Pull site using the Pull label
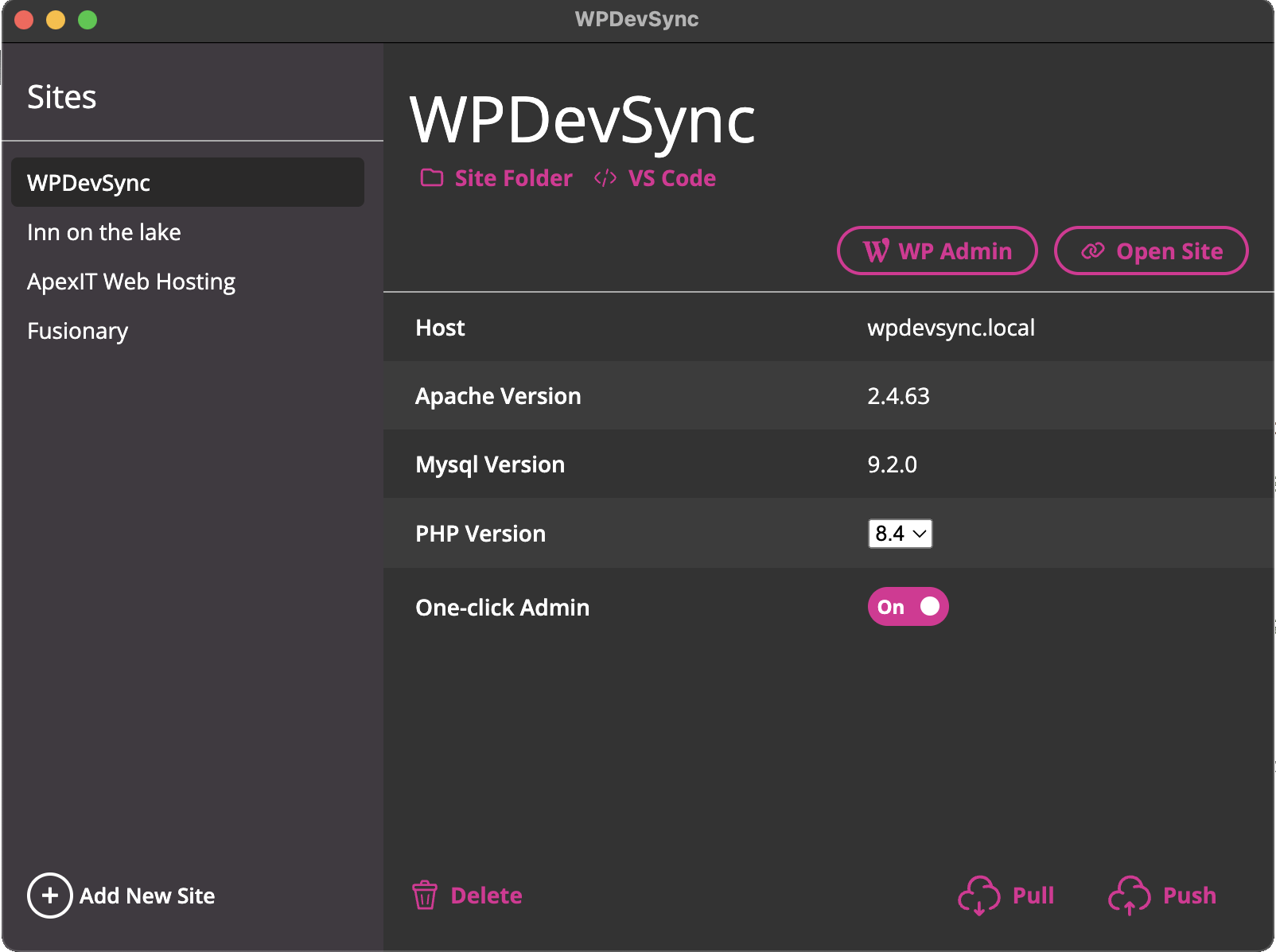Image resolution: width=1276 pixels, height=952 pixels. tap(1033, 896)
